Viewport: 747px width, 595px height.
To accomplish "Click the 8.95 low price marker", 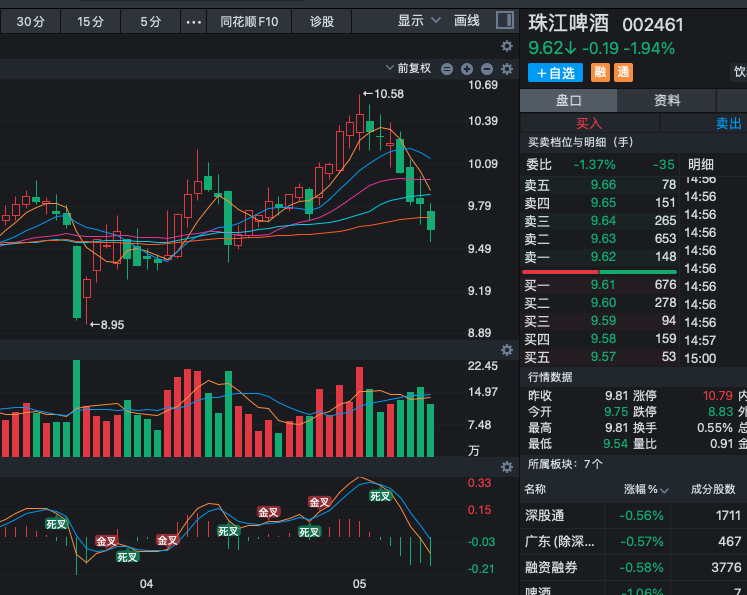I will [x=107, y=325].
